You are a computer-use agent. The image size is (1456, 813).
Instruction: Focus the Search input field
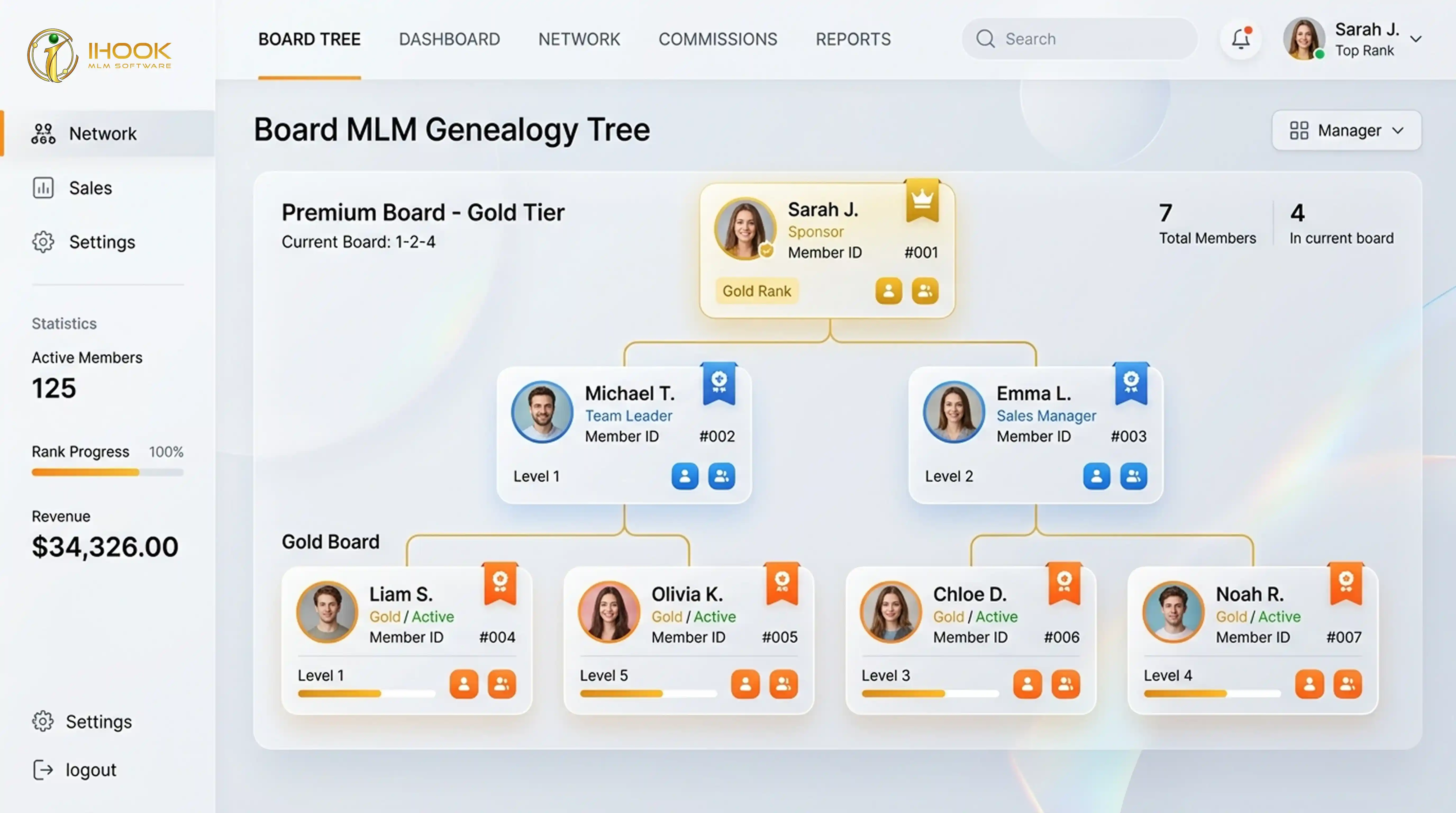(x=1080, y=39)
